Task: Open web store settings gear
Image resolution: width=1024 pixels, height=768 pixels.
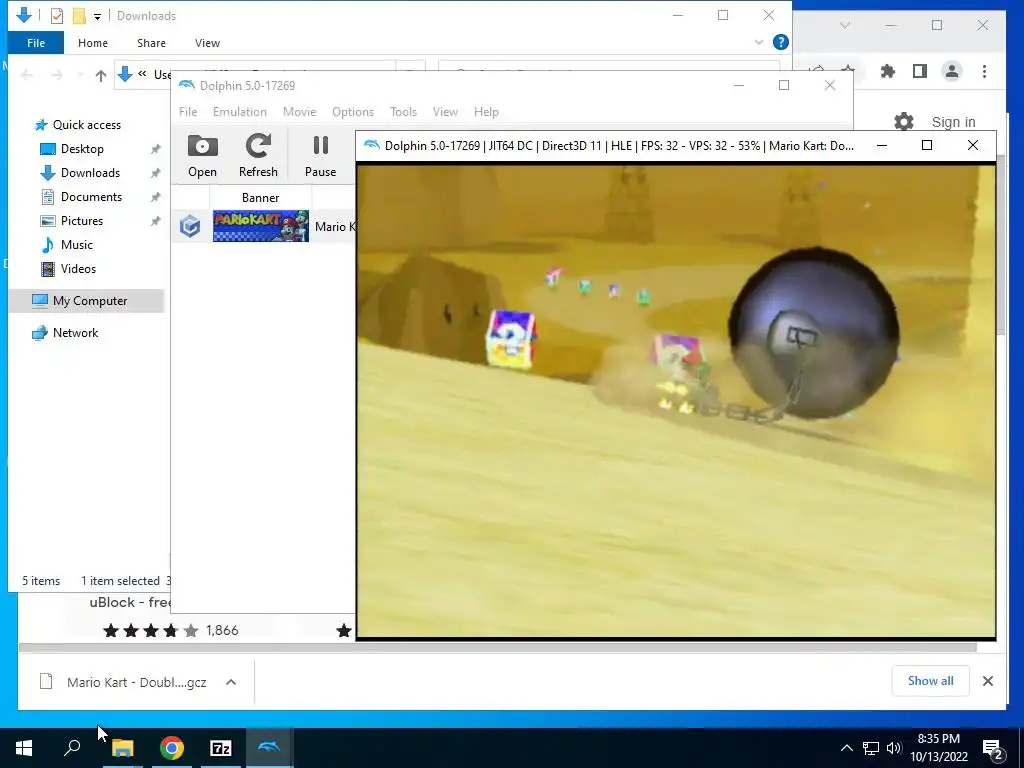Action: (x=904, y=121)
